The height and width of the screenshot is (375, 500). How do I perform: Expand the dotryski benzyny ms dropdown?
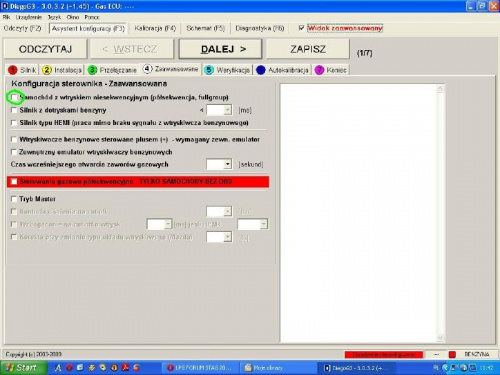click(228, 110)
